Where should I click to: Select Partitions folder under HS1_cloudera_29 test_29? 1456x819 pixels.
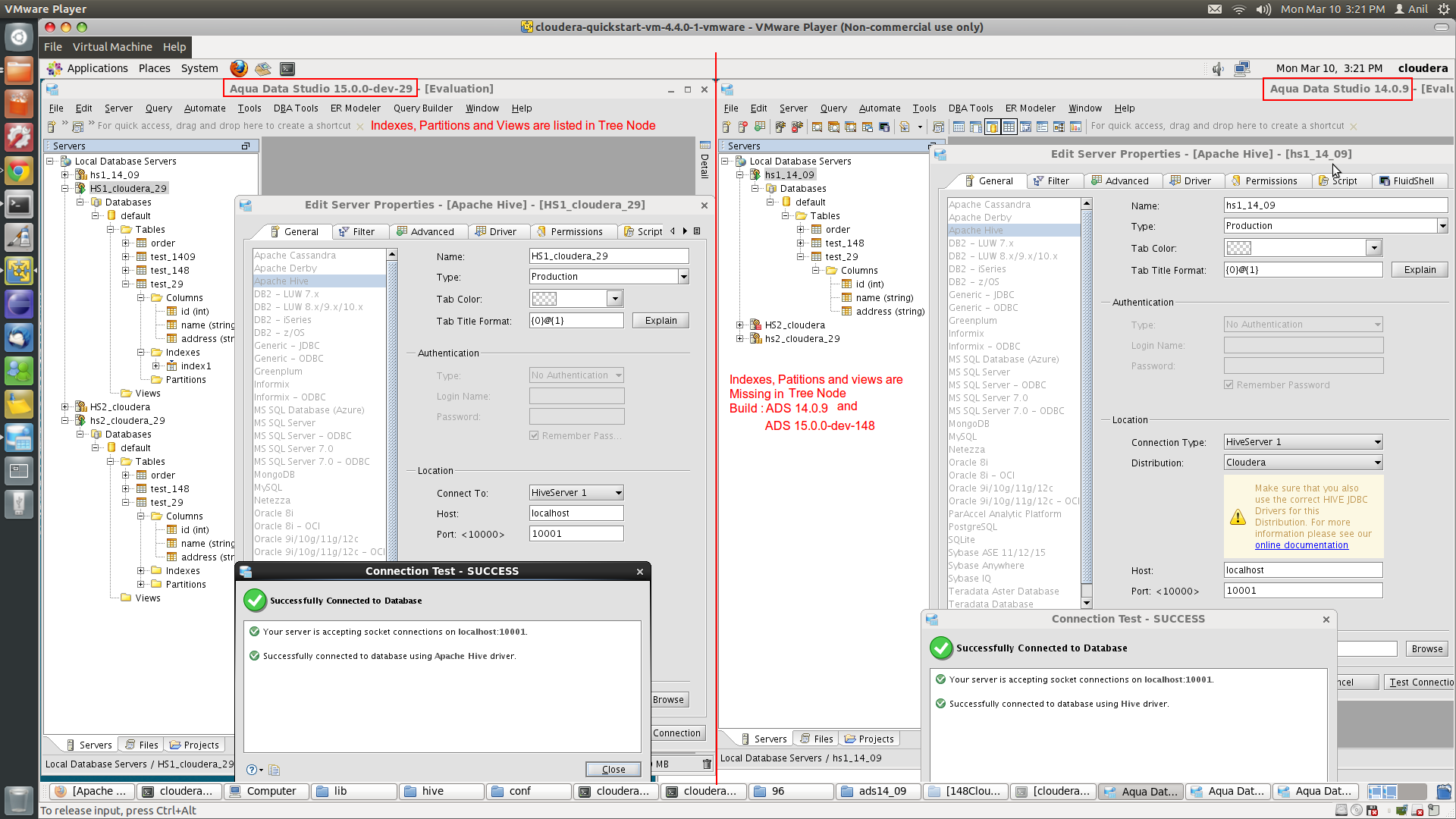186,380
